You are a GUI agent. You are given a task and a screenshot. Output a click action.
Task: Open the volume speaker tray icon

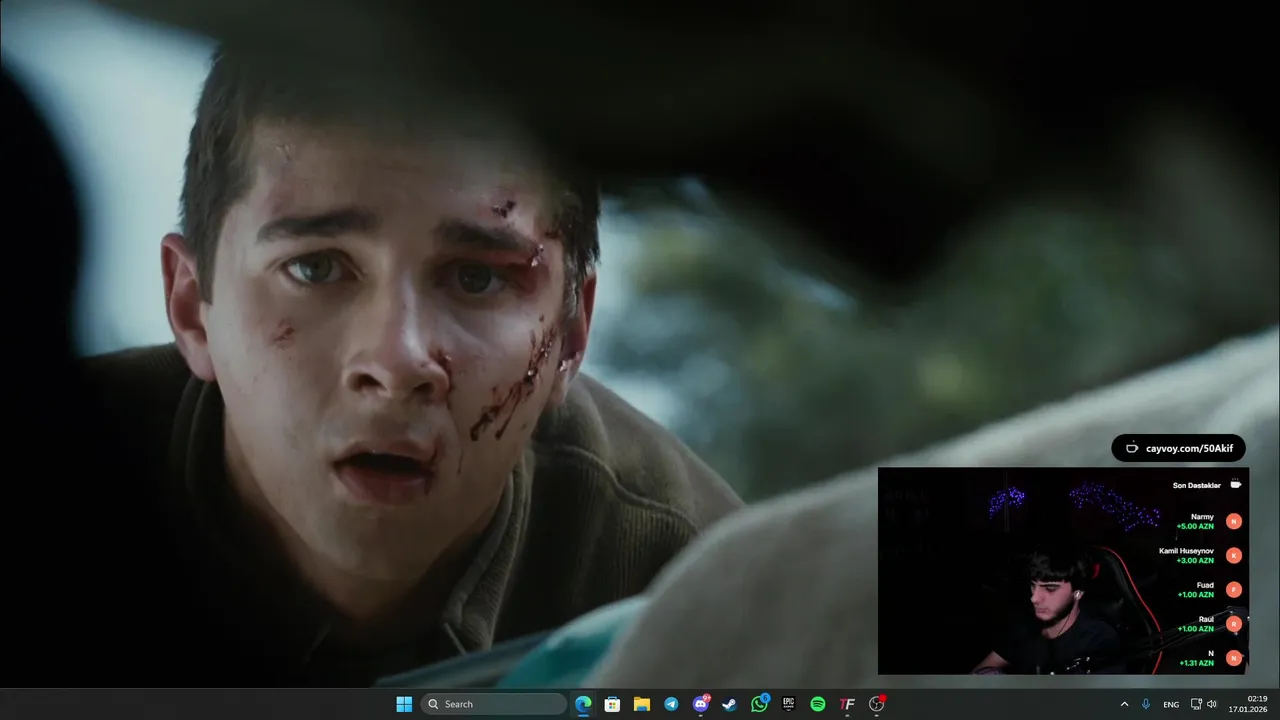(x=1212, y=704)
